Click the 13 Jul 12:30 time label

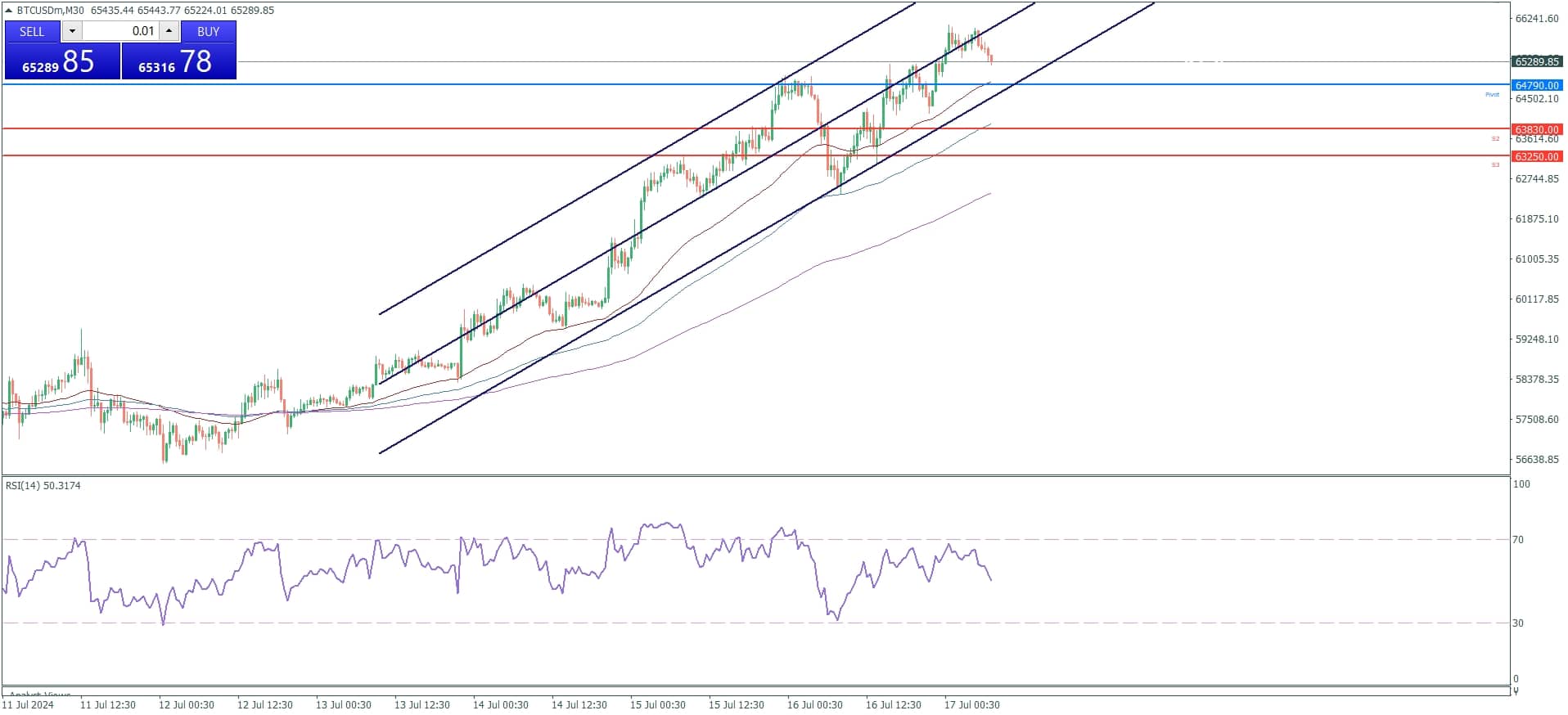click(x=422, y=705)
